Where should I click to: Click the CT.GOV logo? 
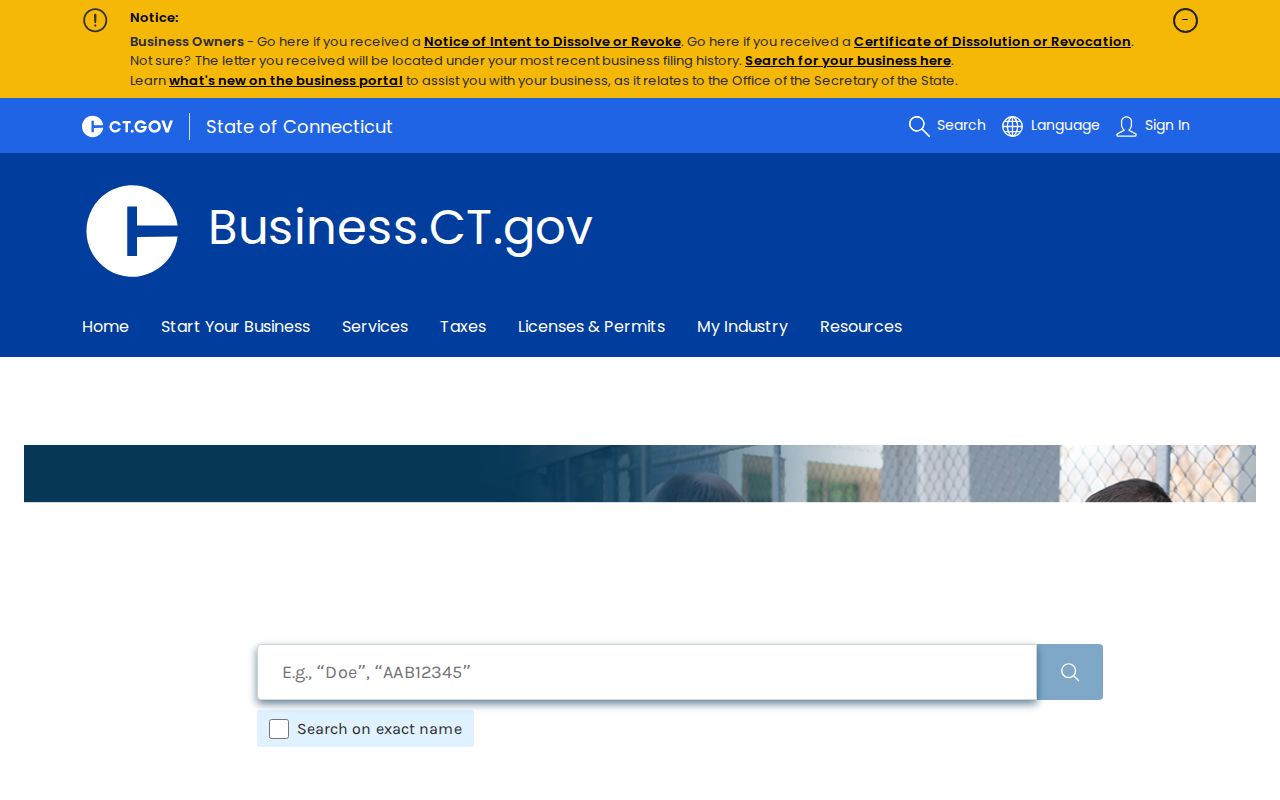127,126
